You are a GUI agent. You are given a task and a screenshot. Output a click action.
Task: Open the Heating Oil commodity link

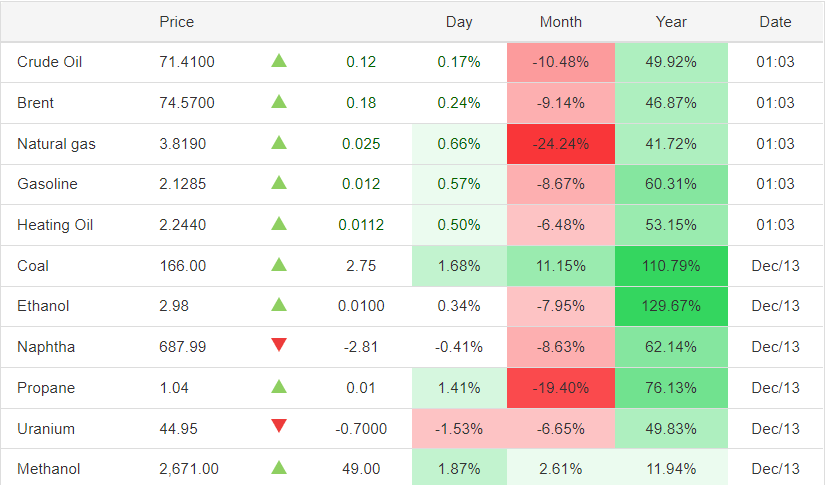click(x=55, y=225)
